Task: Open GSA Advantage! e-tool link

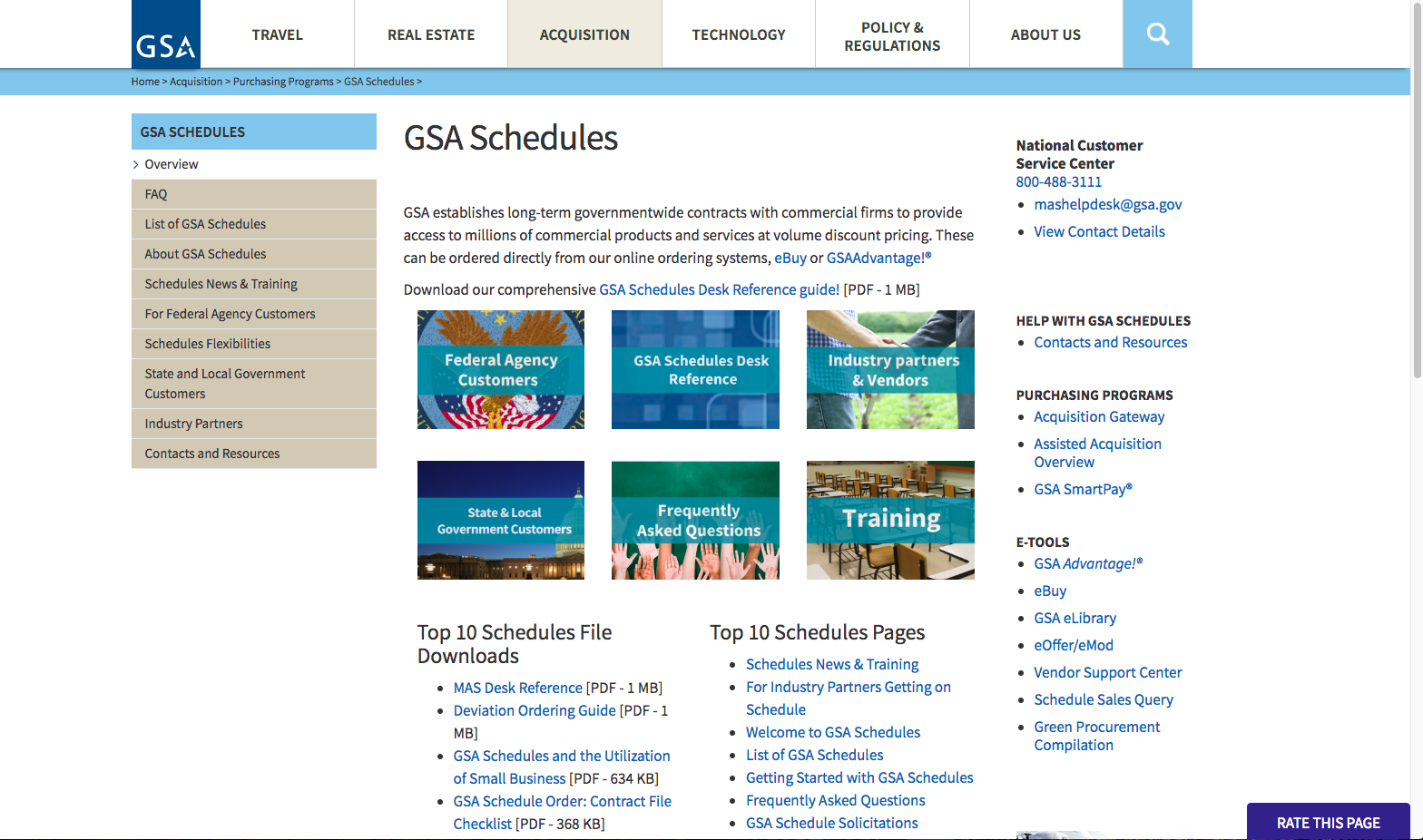Action: [1089, 564]
